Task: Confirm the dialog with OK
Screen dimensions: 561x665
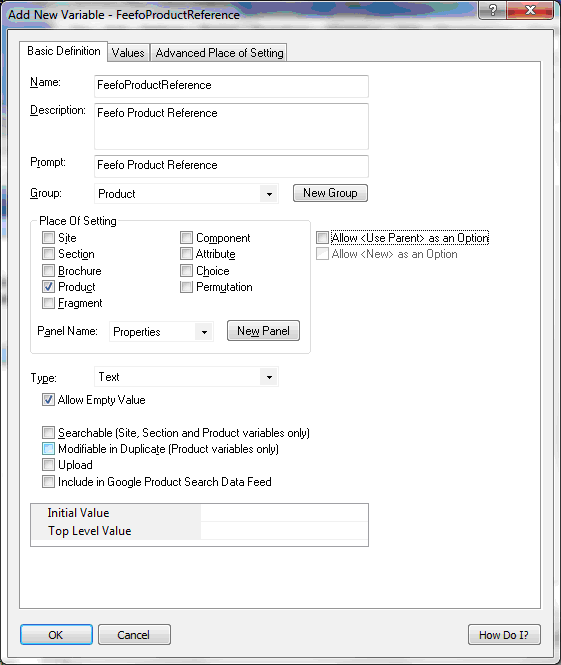Action: point(56,635)
